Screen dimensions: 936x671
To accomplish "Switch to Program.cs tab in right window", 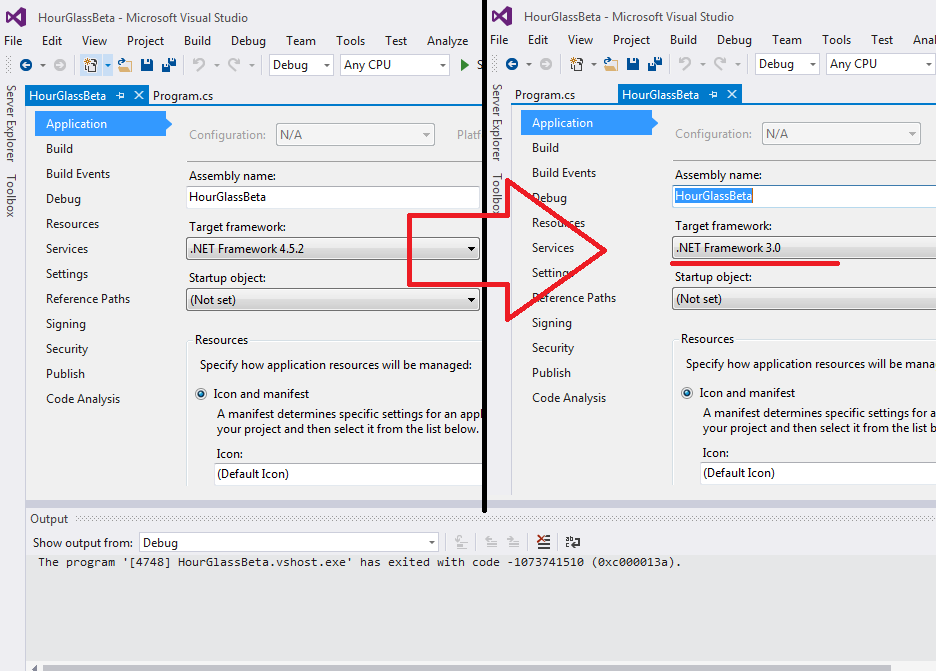I will coord(545,94).
